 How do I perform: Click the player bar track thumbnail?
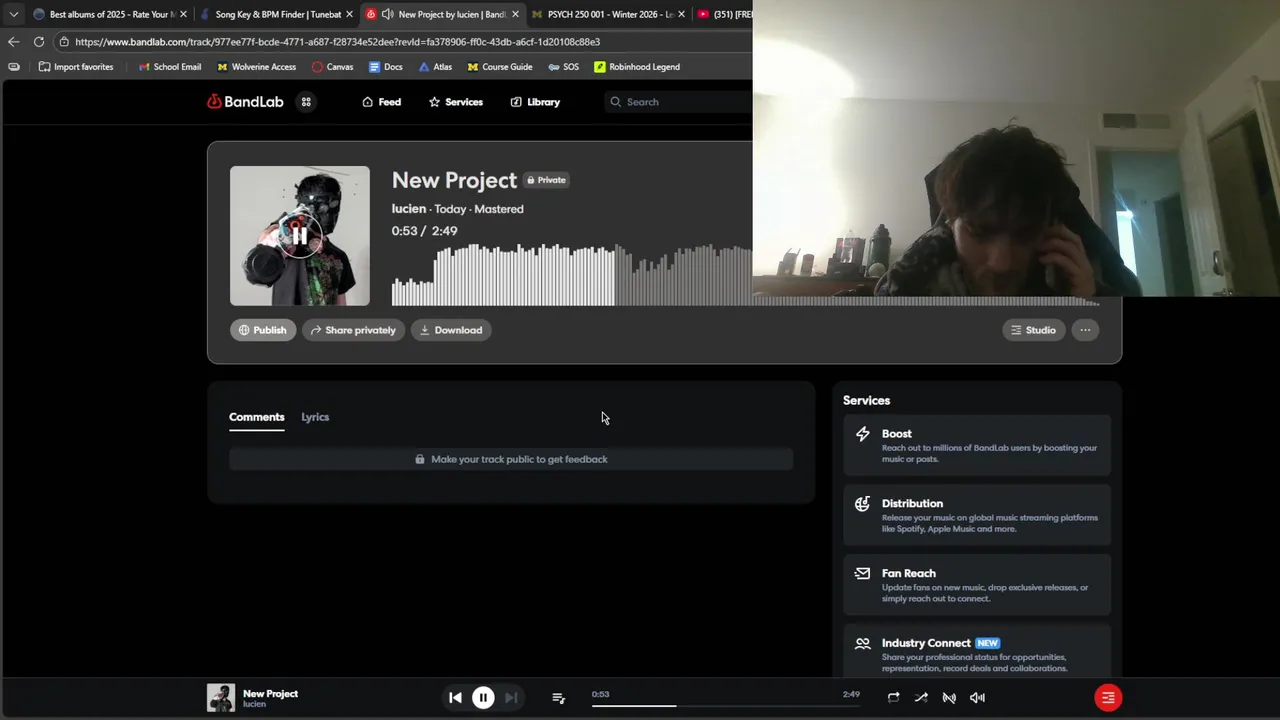click(x=221, y=698)
